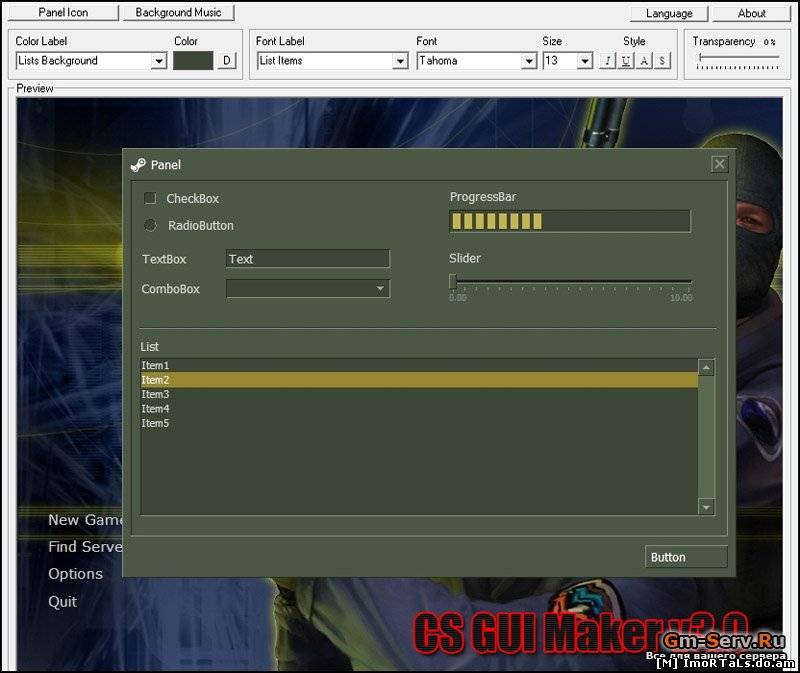Open the Background Music menu
Screen dimensions: 800x673
[178, 13]
